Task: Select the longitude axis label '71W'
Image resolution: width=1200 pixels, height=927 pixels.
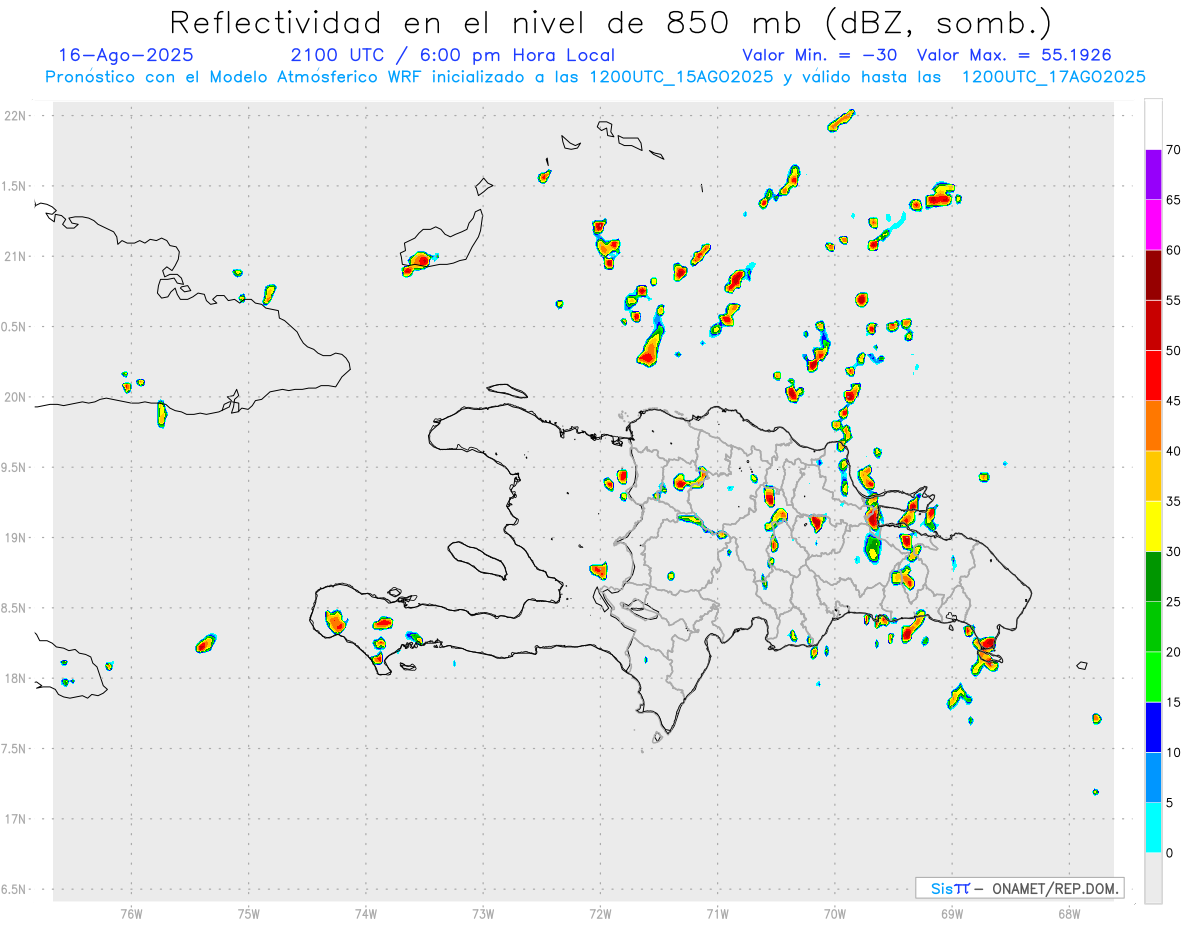Action: (x=717, y=913)
